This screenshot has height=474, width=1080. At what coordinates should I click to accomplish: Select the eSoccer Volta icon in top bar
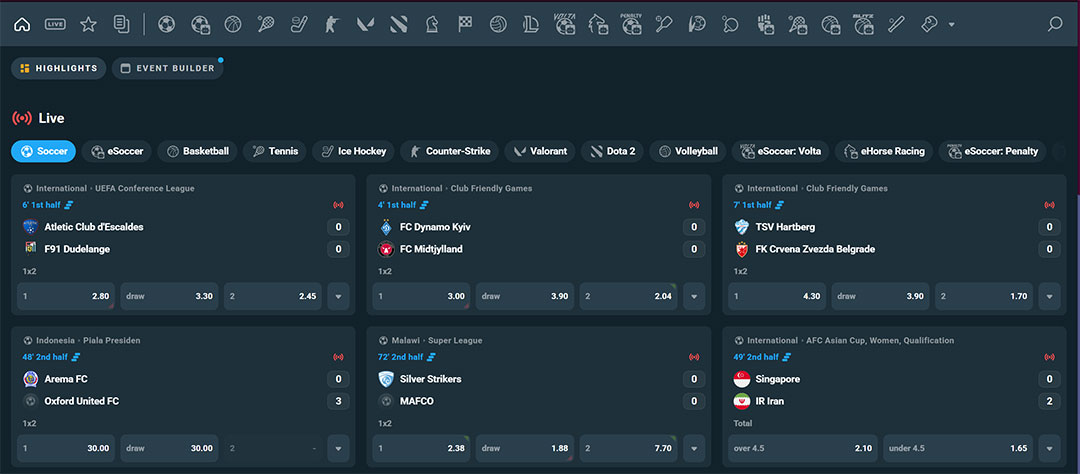(x=564, y=25)
